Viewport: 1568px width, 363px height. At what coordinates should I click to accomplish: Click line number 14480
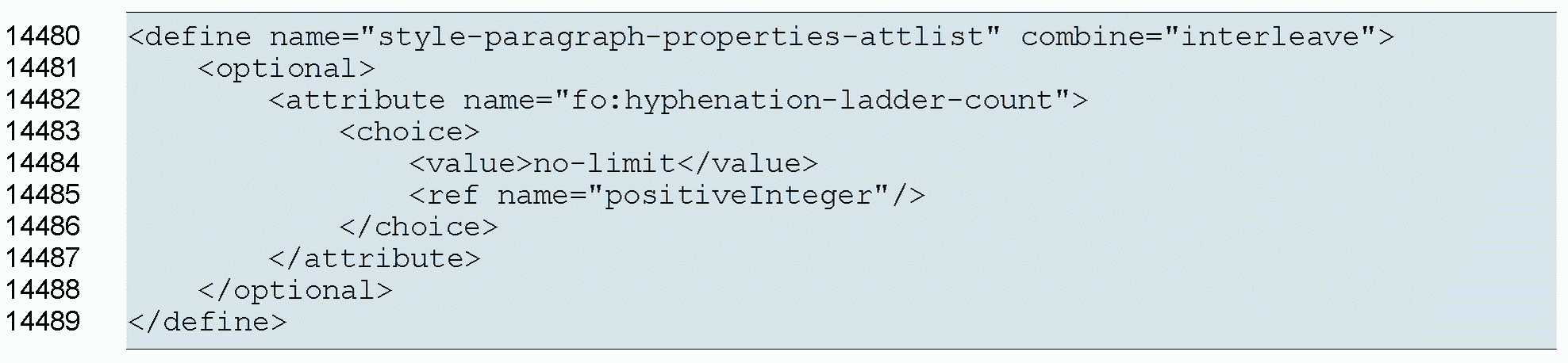[43, 36]
